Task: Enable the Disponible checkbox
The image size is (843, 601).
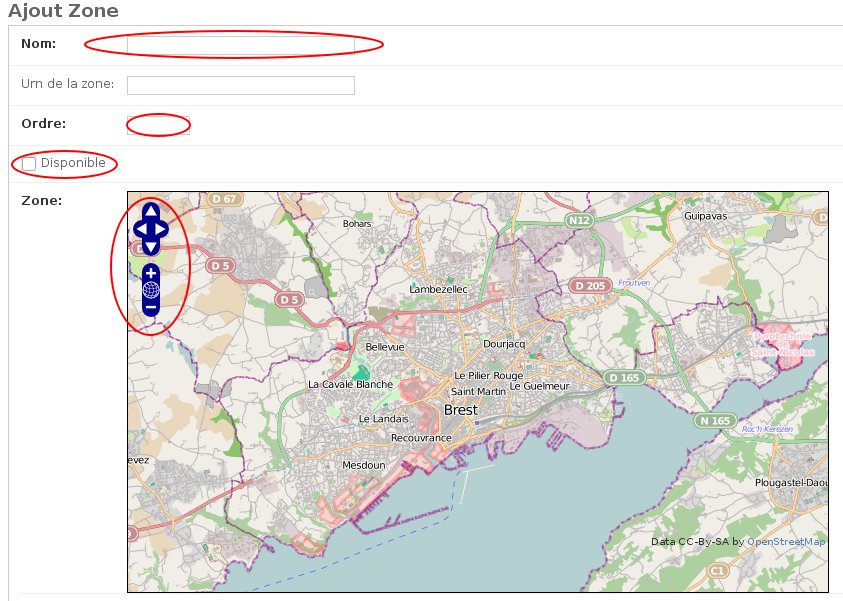Action: coord(29,163)
